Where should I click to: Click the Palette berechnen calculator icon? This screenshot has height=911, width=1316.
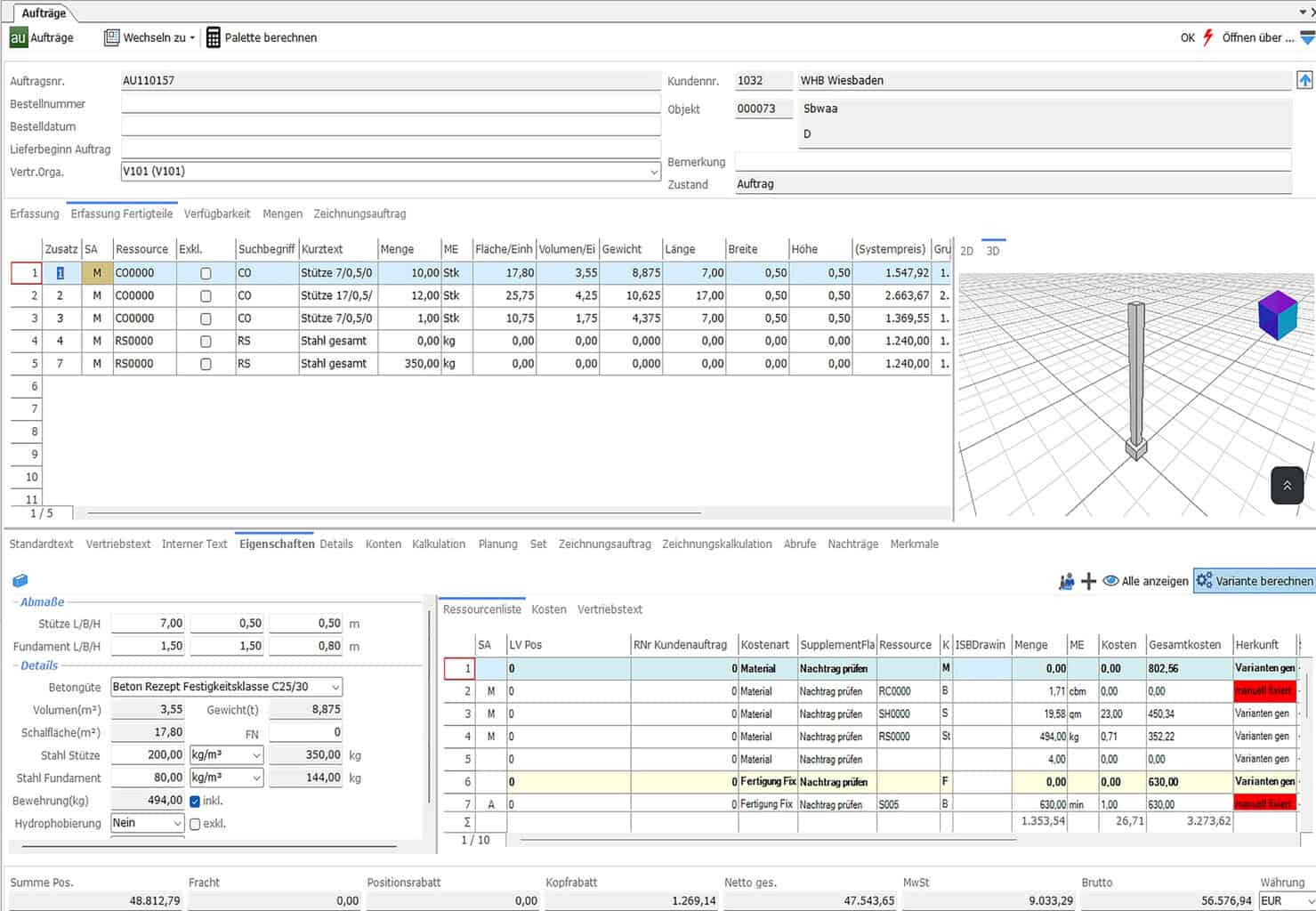214,37
